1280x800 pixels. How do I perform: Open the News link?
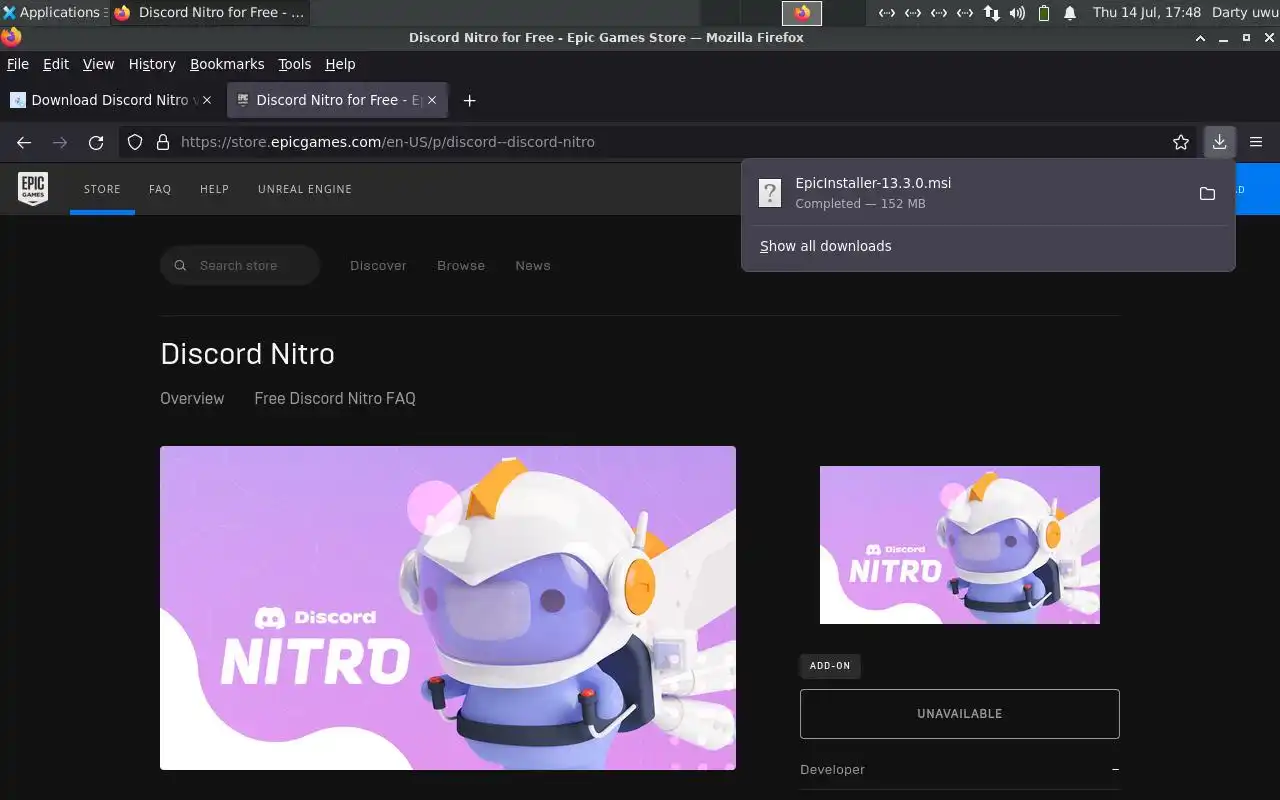click(x=533, y=266)
